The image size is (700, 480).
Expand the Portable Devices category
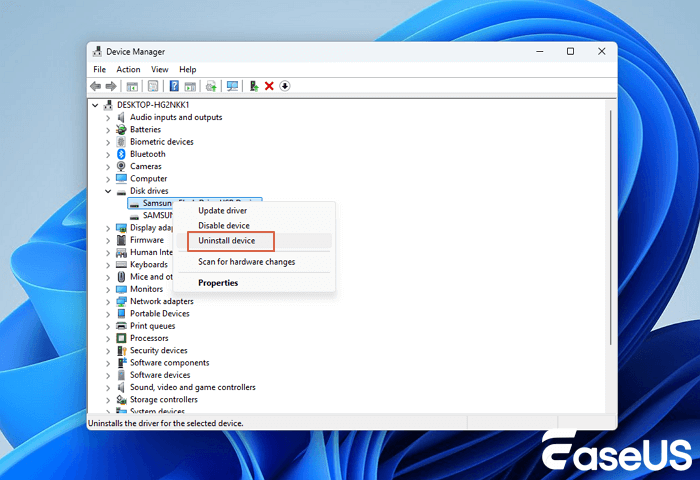108,314
